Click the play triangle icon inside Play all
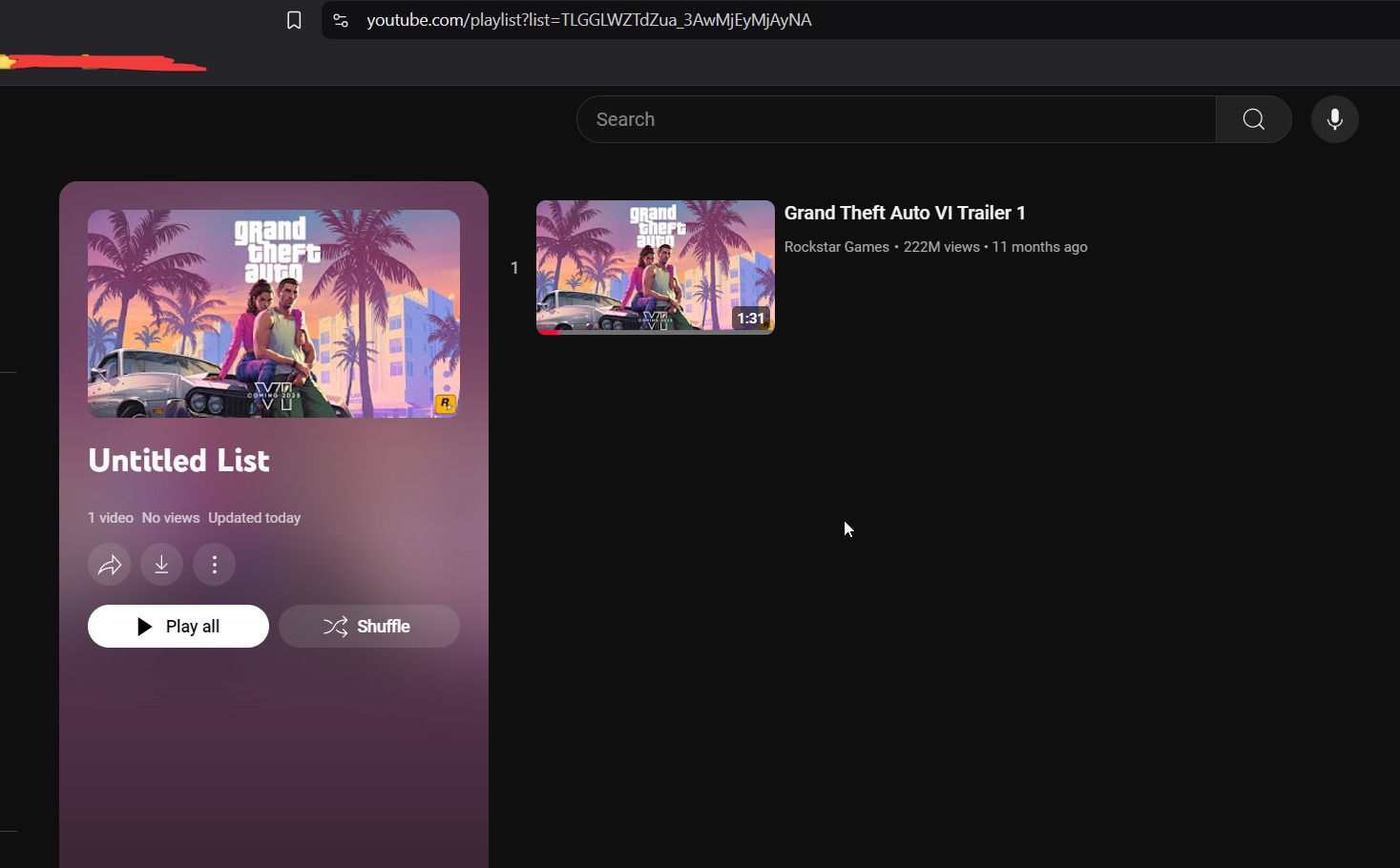Screen dimensions: 1400x868 tap(145, 627)
